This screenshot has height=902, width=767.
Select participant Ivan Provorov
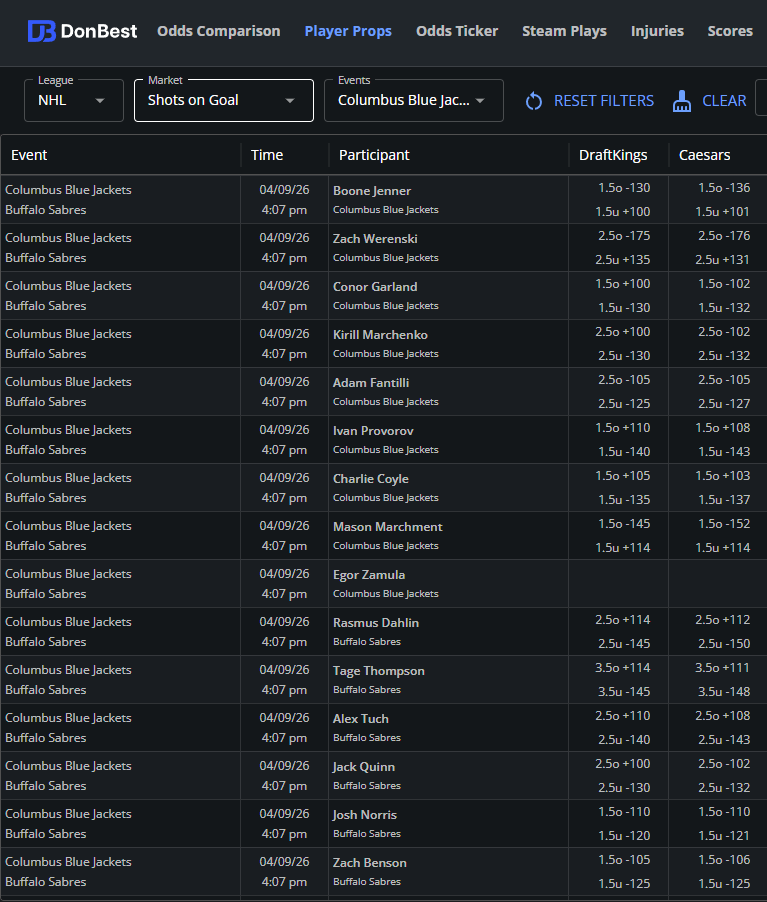[x=373, y=431]
